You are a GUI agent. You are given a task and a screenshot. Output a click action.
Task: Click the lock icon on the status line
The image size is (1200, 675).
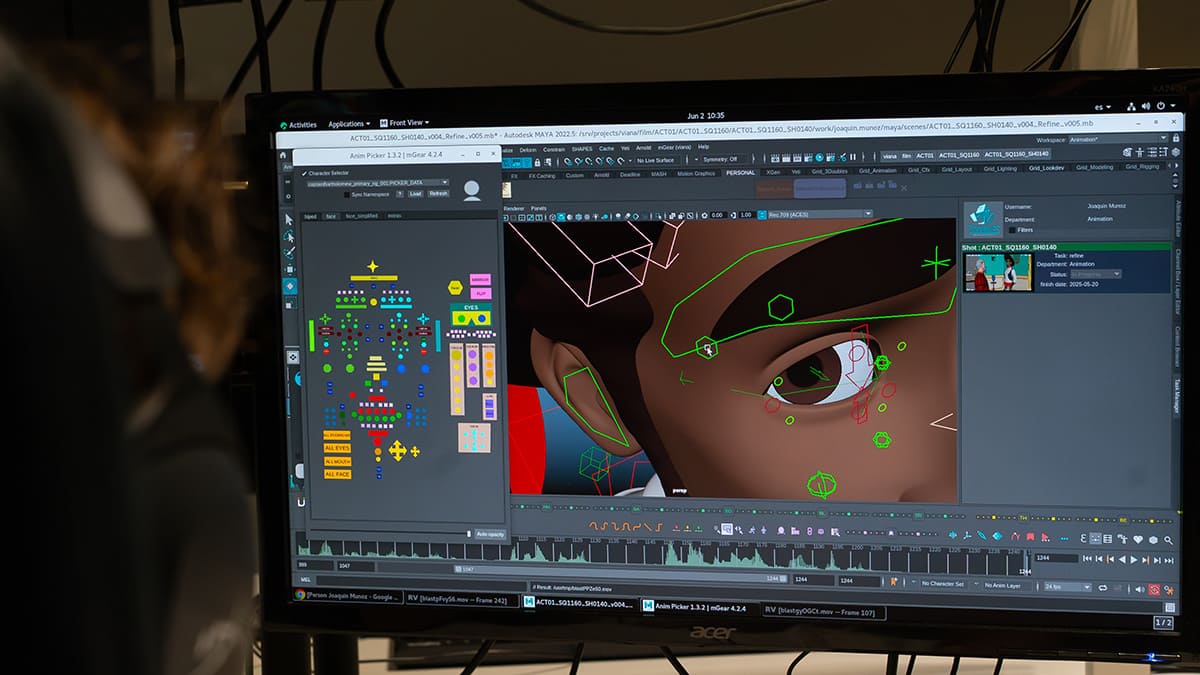537,161
